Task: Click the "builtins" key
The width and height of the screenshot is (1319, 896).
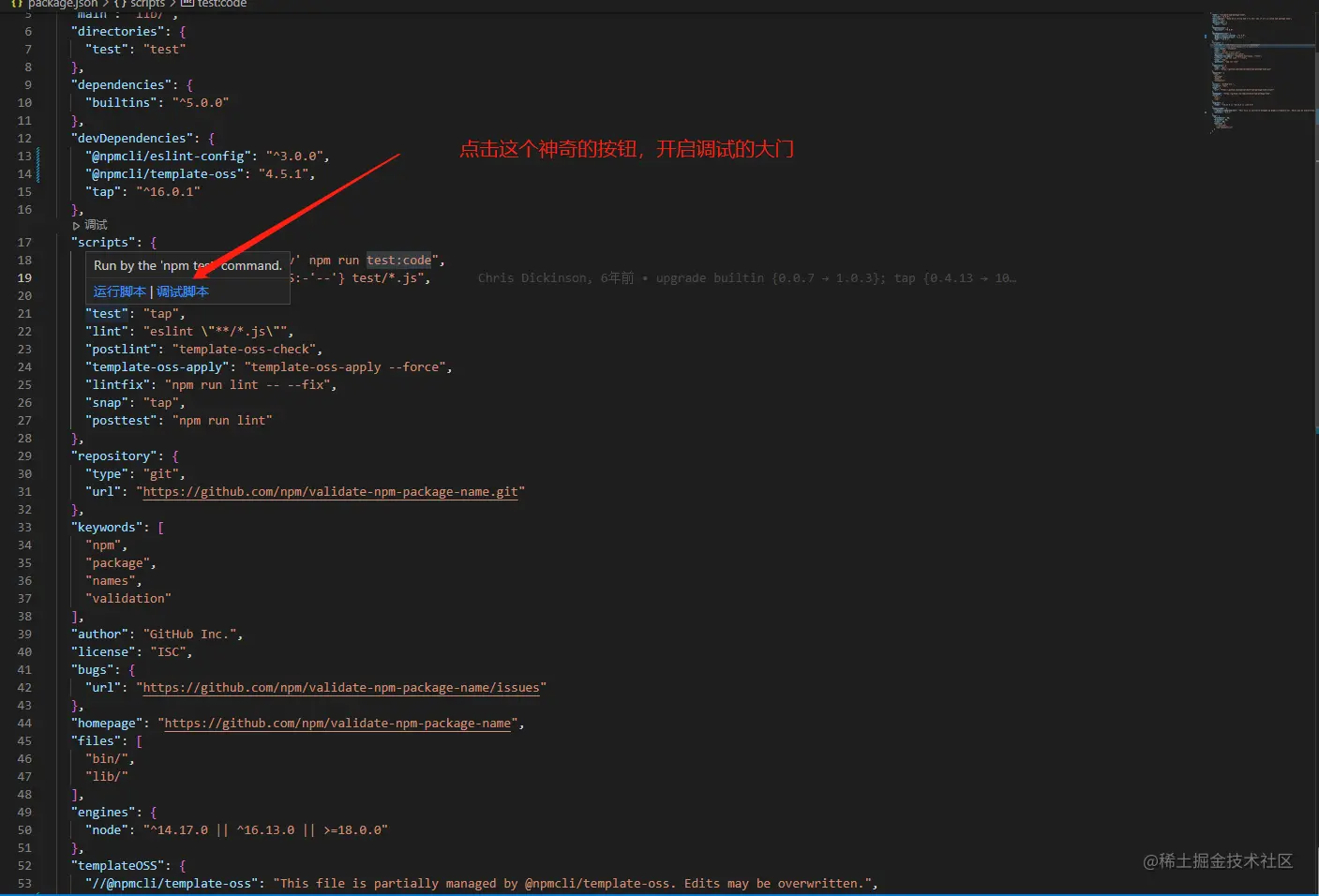Action: point(121,103)
